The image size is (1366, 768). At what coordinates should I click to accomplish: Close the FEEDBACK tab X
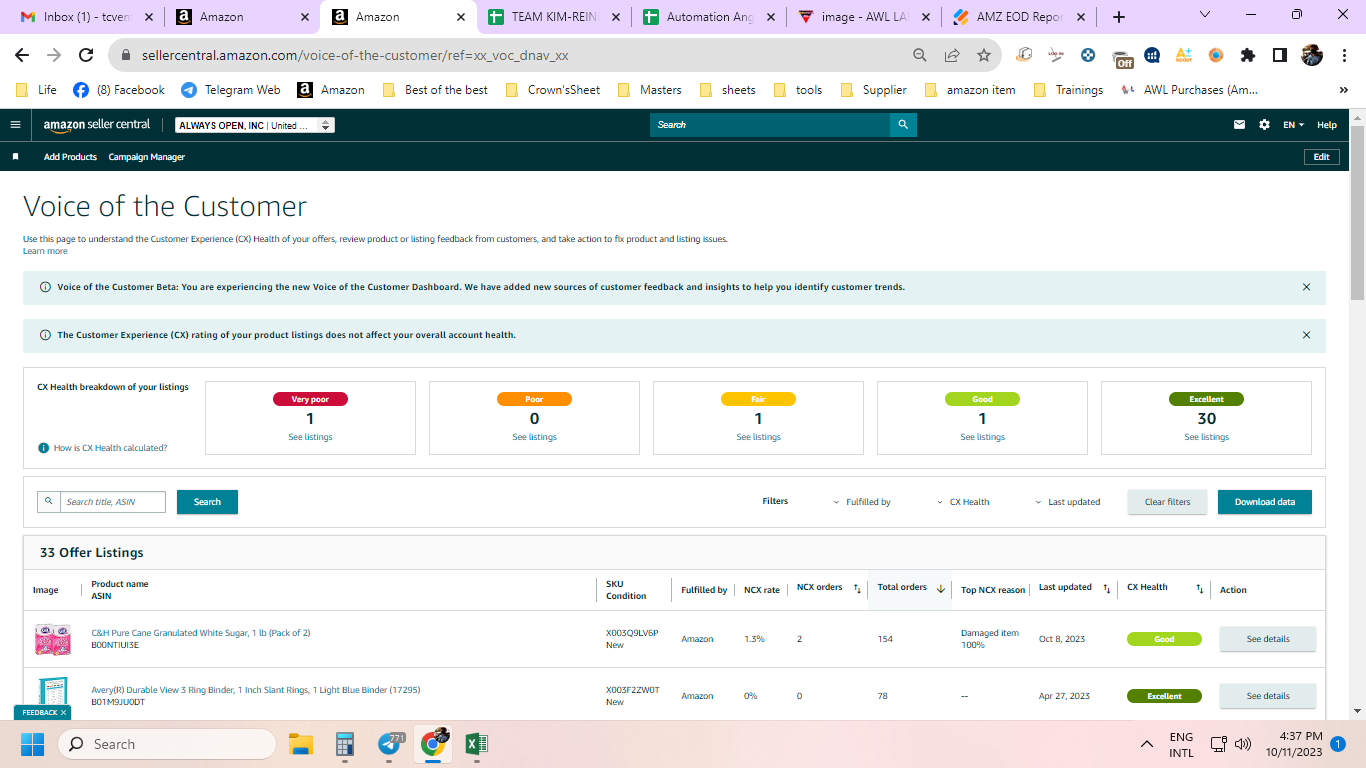tap(63, 713)
